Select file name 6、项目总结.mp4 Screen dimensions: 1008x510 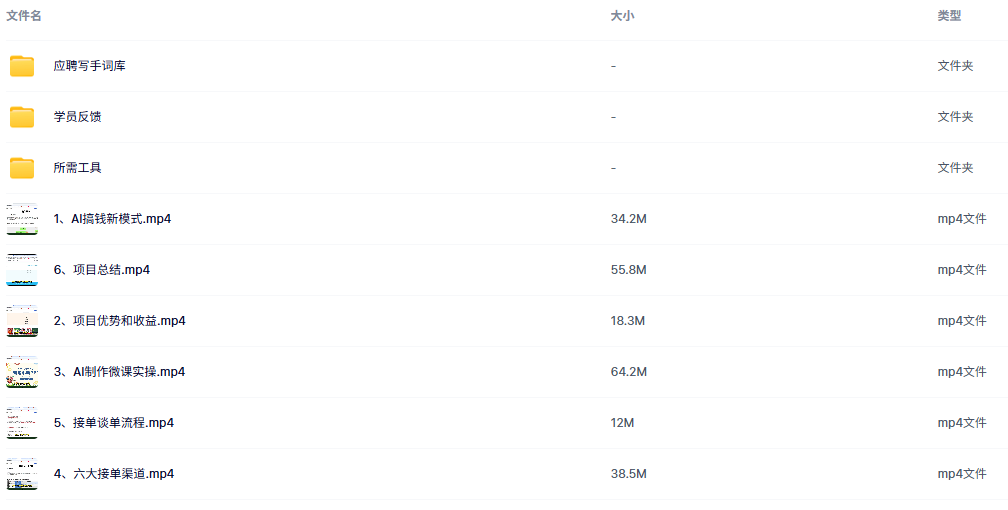point(102,270)
